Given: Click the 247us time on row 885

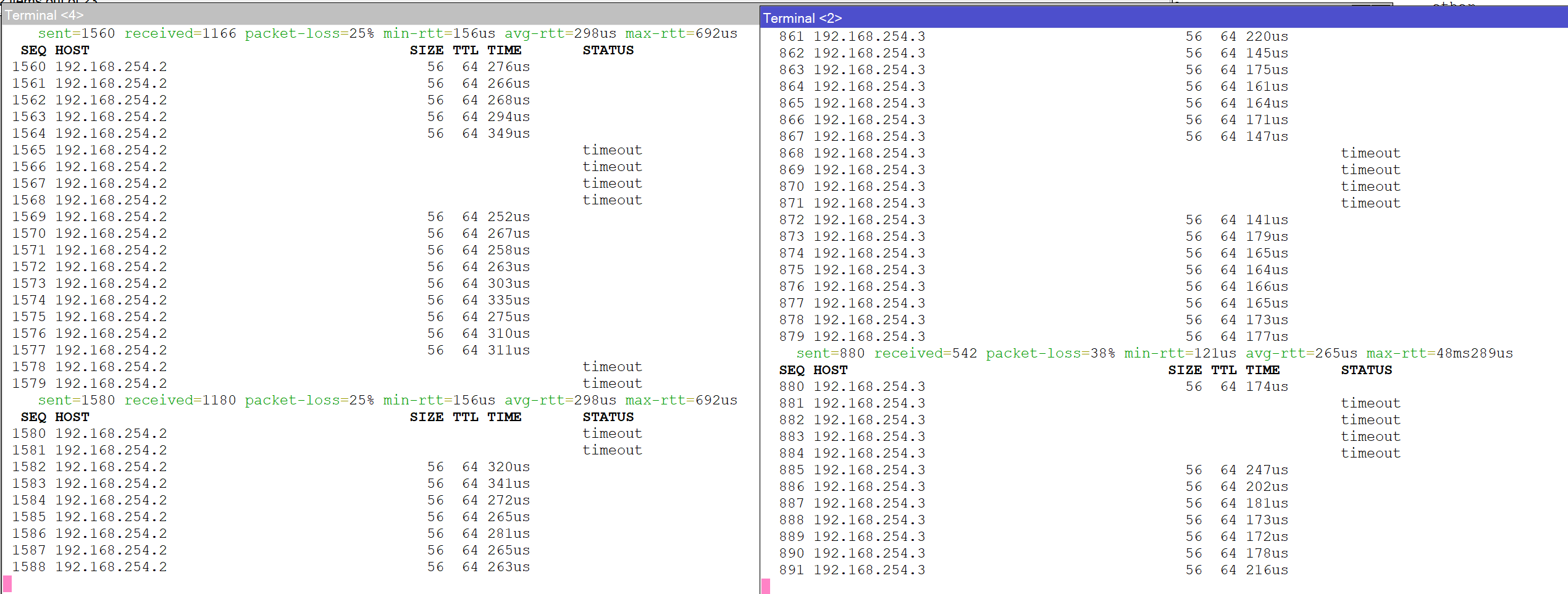Looking at the screenshot, I should tap(1267, 470).
